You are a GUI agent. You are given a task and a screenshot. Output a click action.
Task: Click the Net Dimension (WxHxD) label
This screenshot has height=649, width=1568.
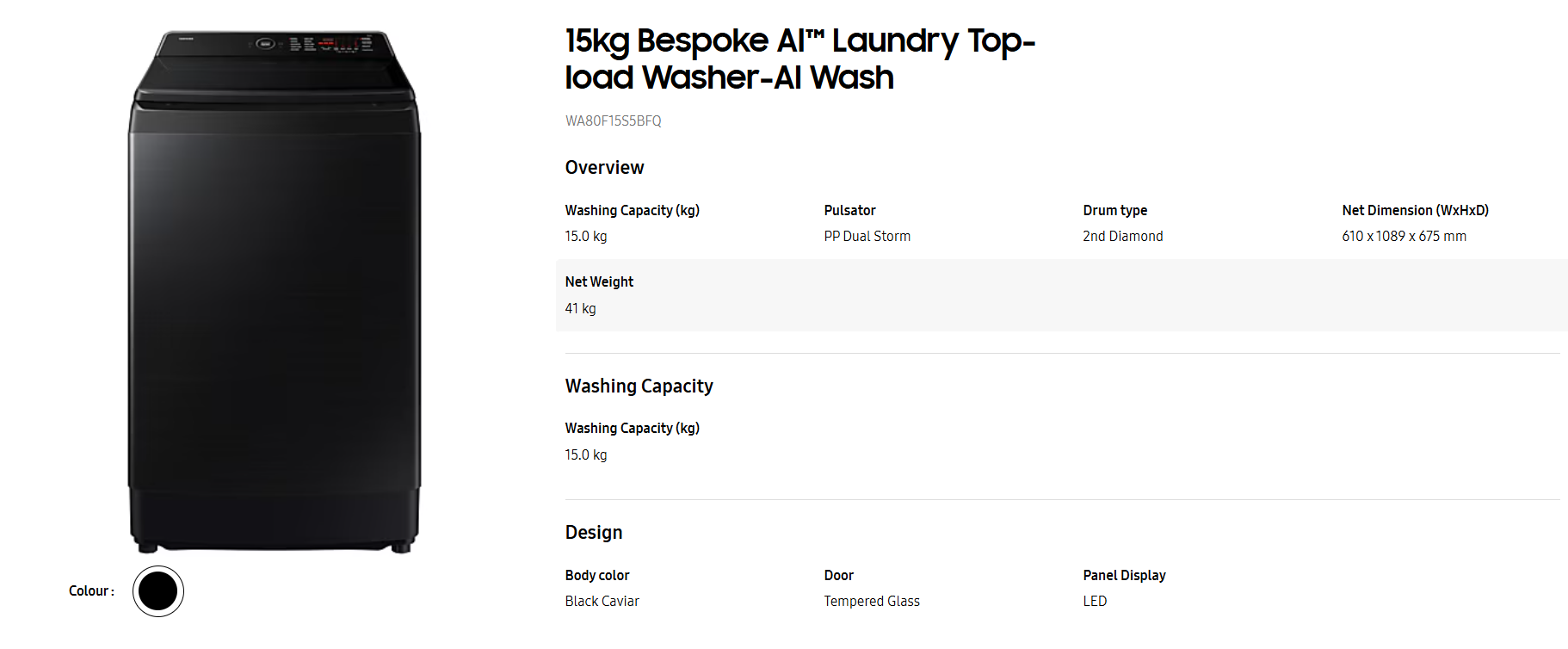[x=1415, y=210]
